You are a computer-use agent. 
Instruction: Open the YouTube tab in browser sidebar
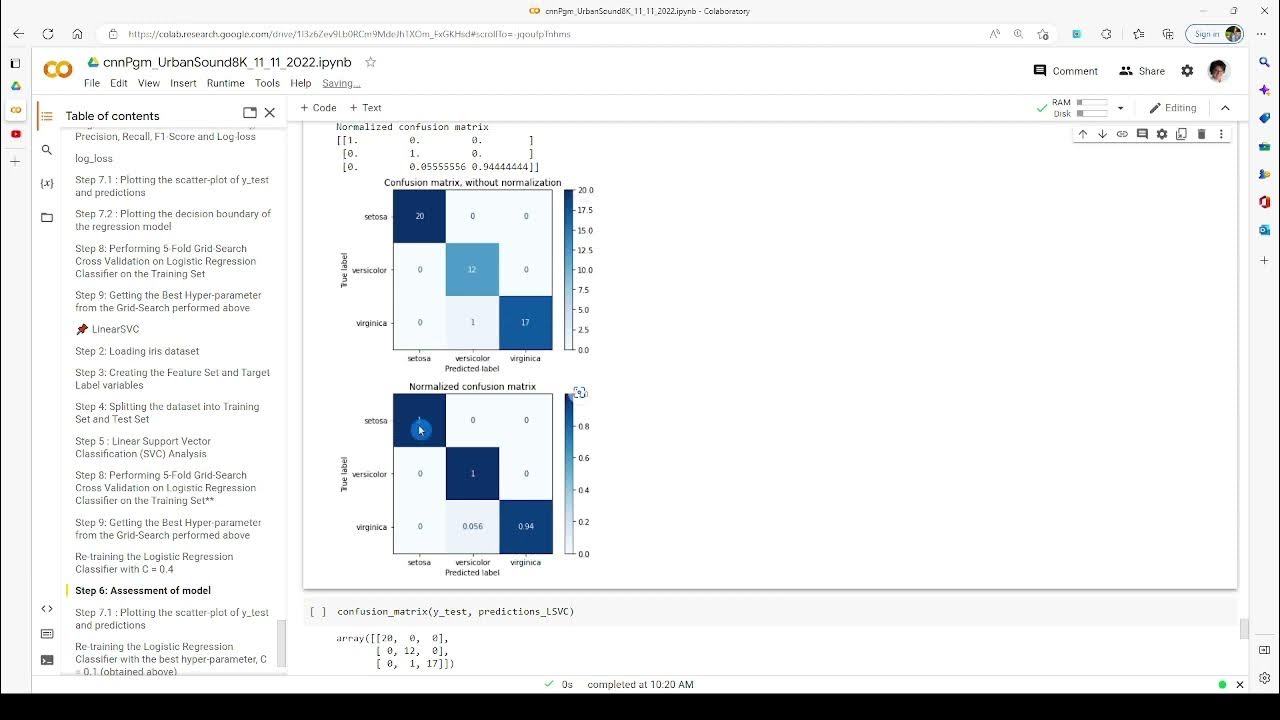[15, 134]
